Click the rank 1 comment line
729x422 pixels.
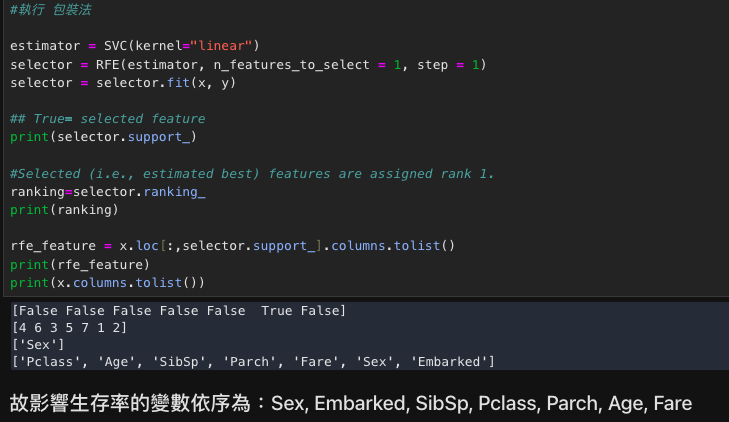(252, 174)
